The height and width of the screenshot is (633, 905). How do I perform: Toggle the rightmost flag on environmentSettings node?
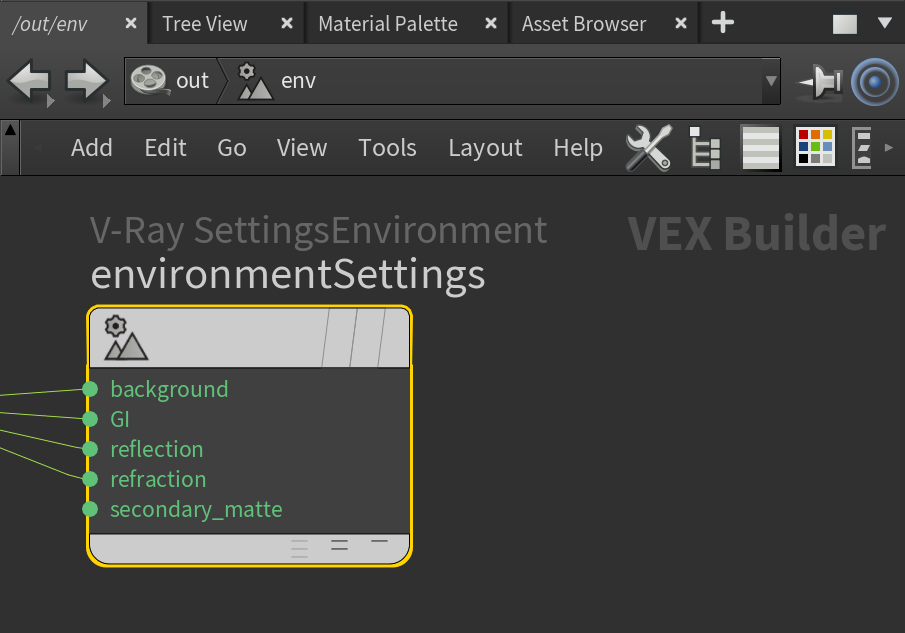[395, 338]
